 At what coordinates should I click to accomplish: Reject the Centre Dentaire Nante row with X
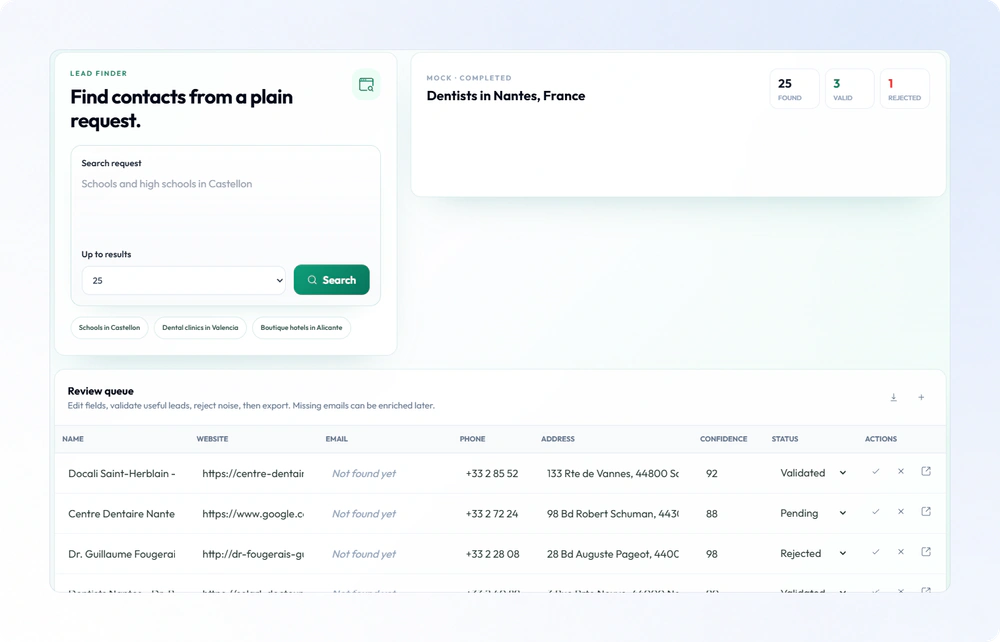901,512
